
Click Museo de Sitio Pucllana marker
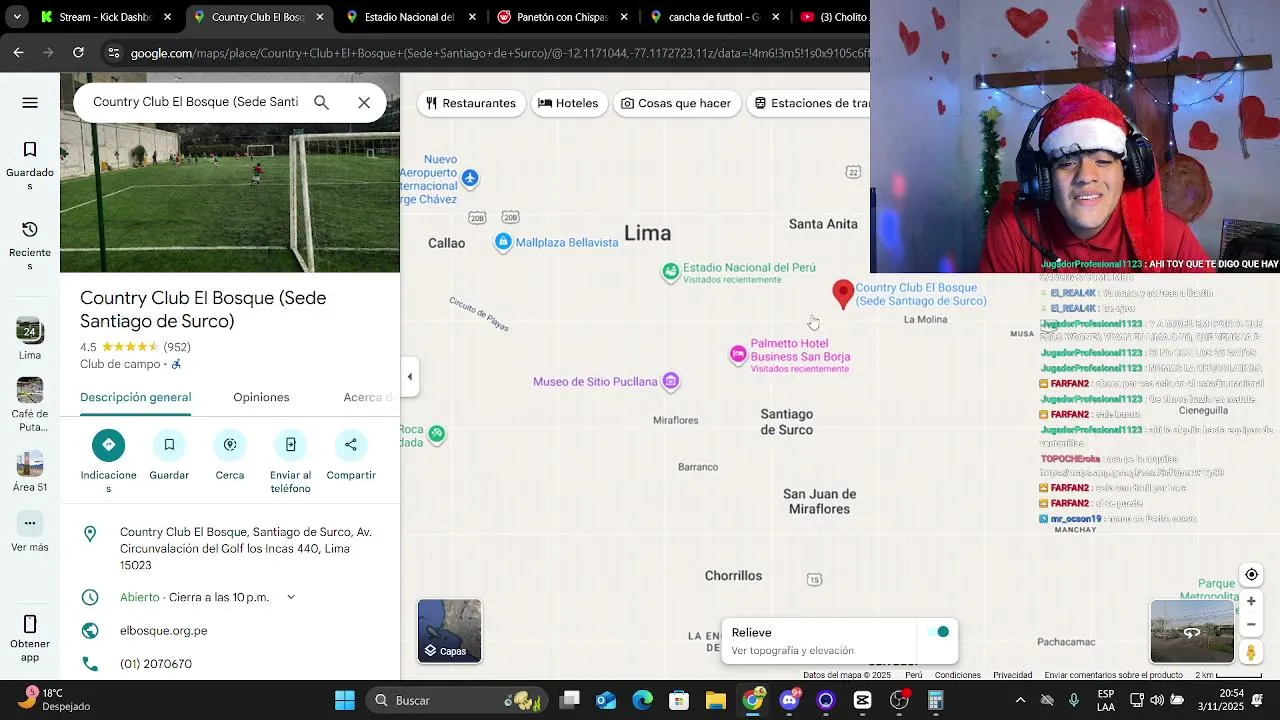671,381
